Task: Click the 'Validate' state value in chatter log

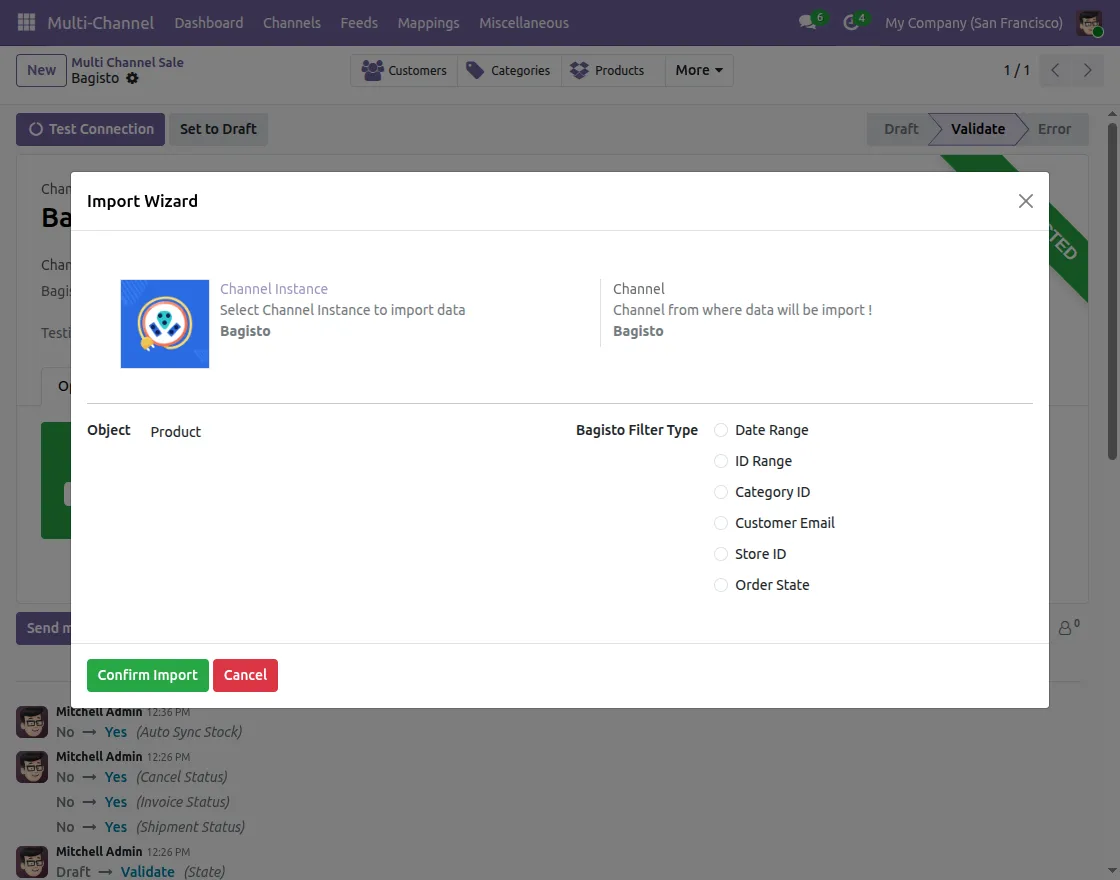Action: pyautogui.click(x=147, y=871)
